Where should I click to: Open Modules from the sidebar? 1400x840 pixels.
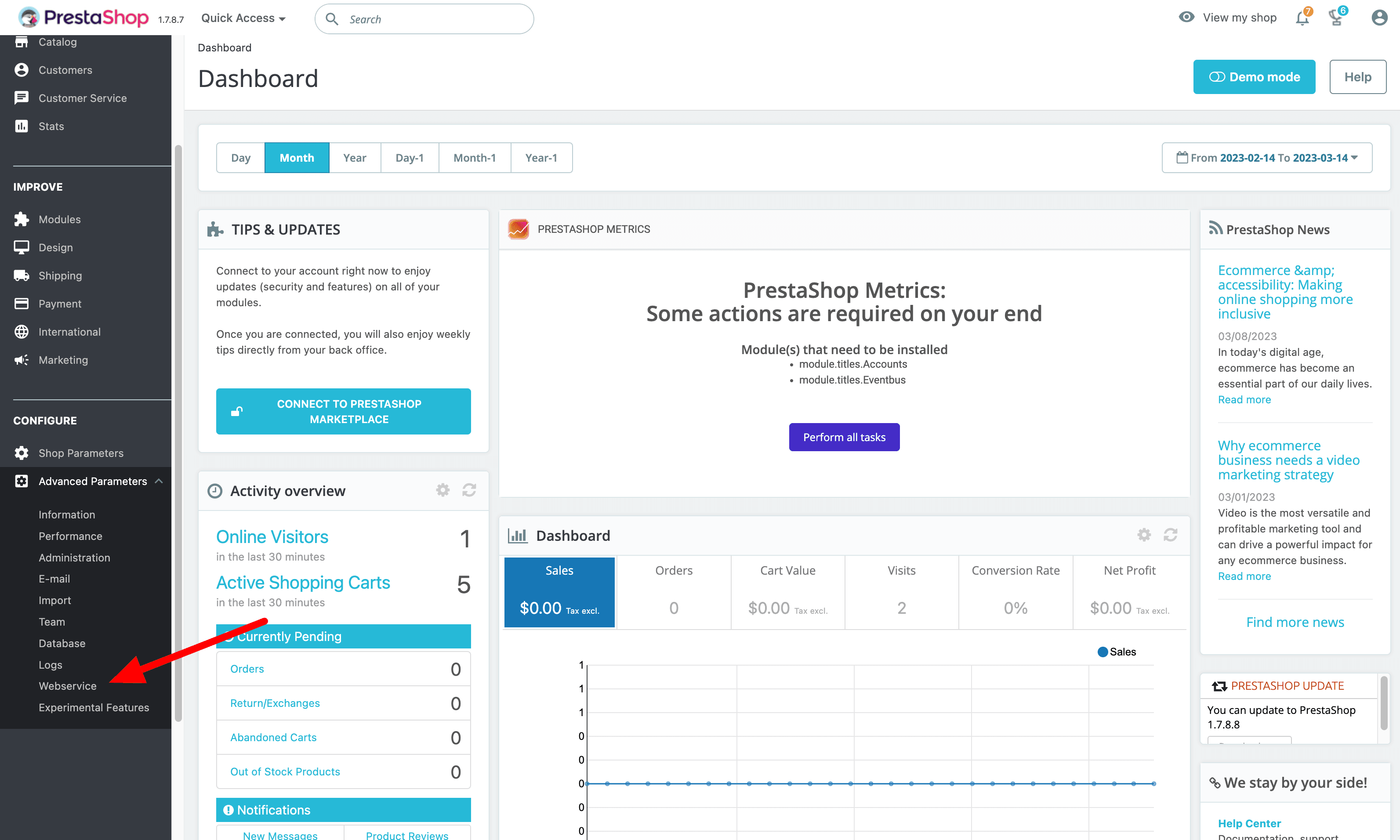[x=59, y=219]
